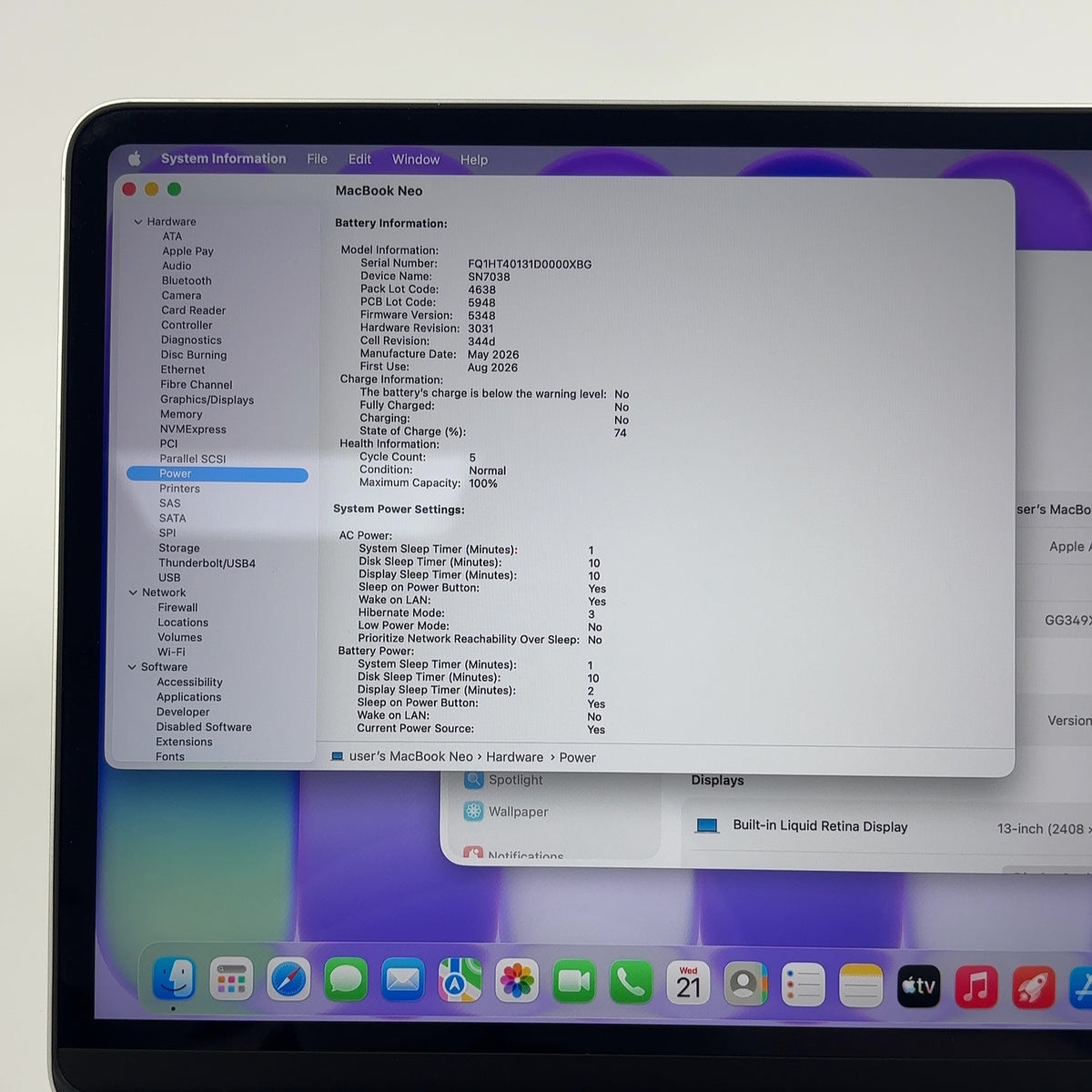Launch Safari from the Dock

coord(288,980)
